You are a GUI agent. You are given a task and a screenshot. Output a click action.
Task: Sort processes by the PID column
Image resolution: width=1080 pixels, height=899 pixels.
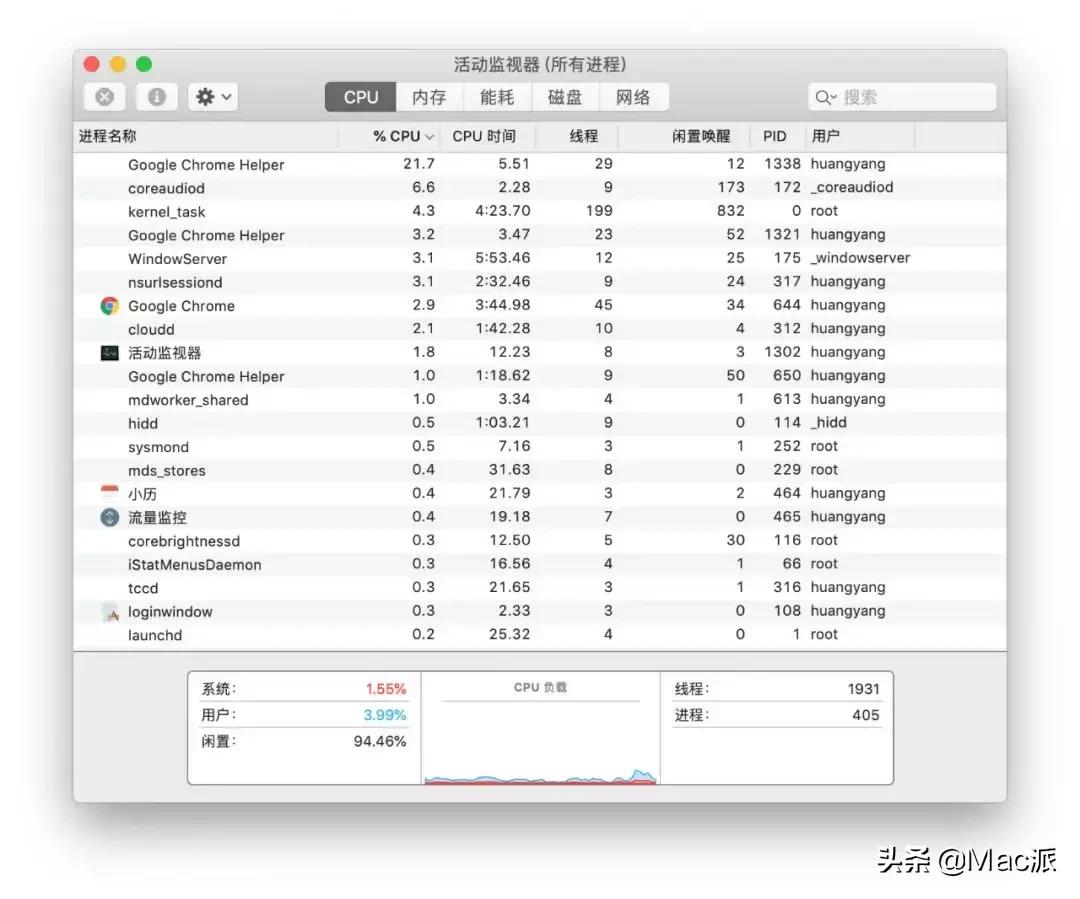tap(776, 136)
